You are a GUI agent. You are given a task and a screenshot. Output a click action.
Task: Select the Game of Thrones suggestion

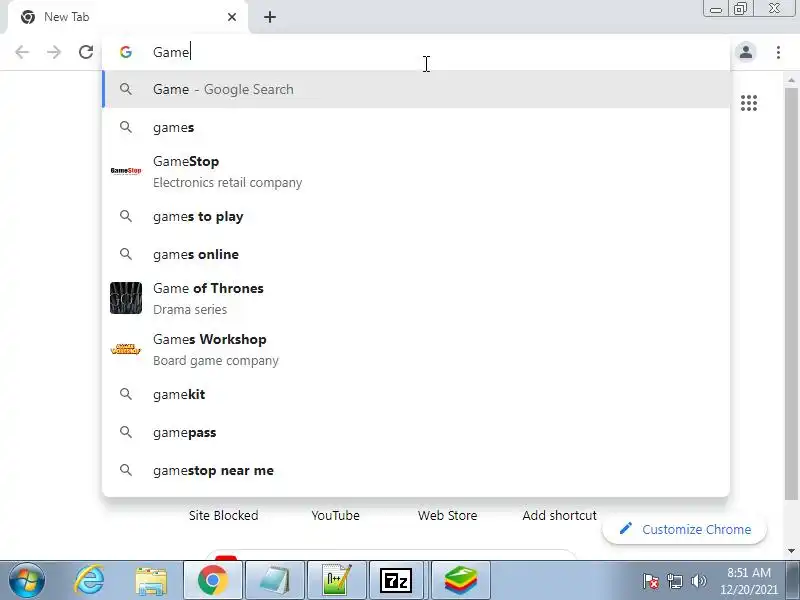416,298
